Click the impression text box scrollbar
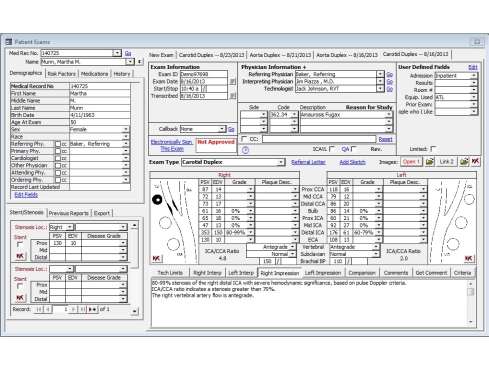Image resolution: width=489 pixels, height=371 pixels. coord(471,303)
